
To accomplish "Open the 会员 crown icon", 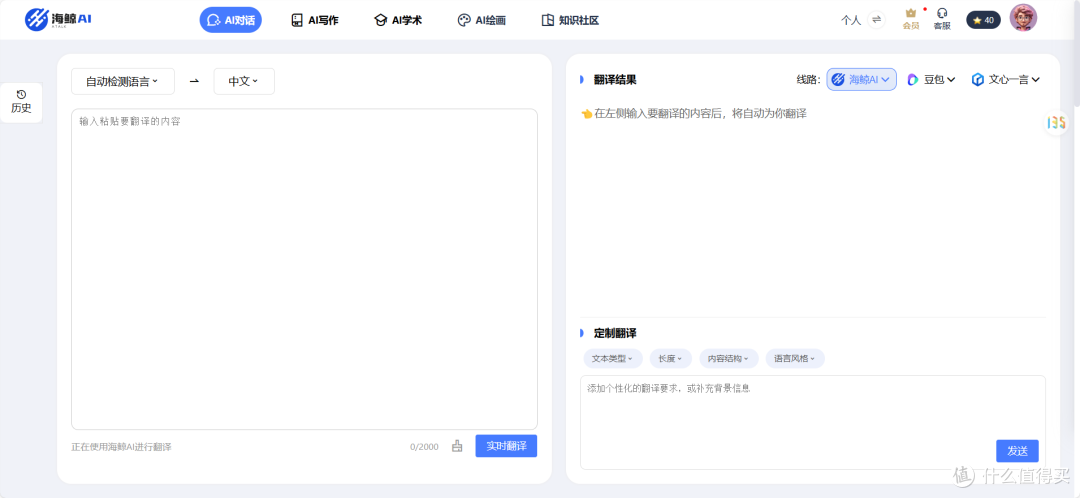I will 911,19.
